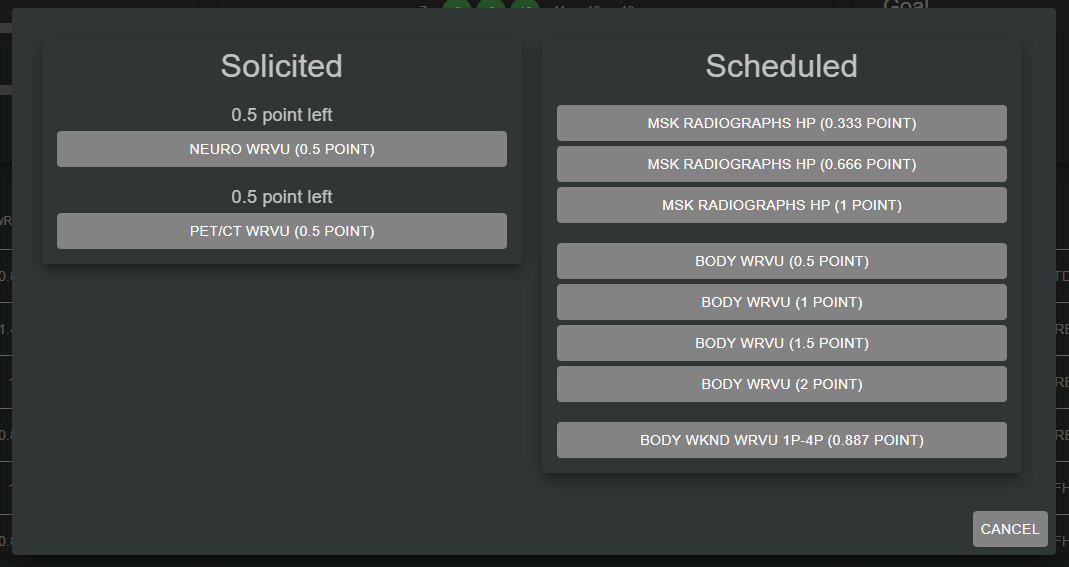Click the rightmost green circle at top
1069x567 pixels.
click(x=525, y=5)
